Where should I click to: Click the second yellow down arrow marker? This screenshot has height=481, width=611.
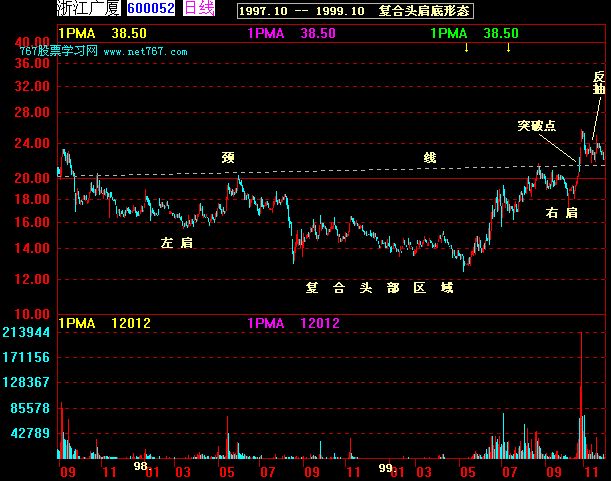tap(509, 48)
